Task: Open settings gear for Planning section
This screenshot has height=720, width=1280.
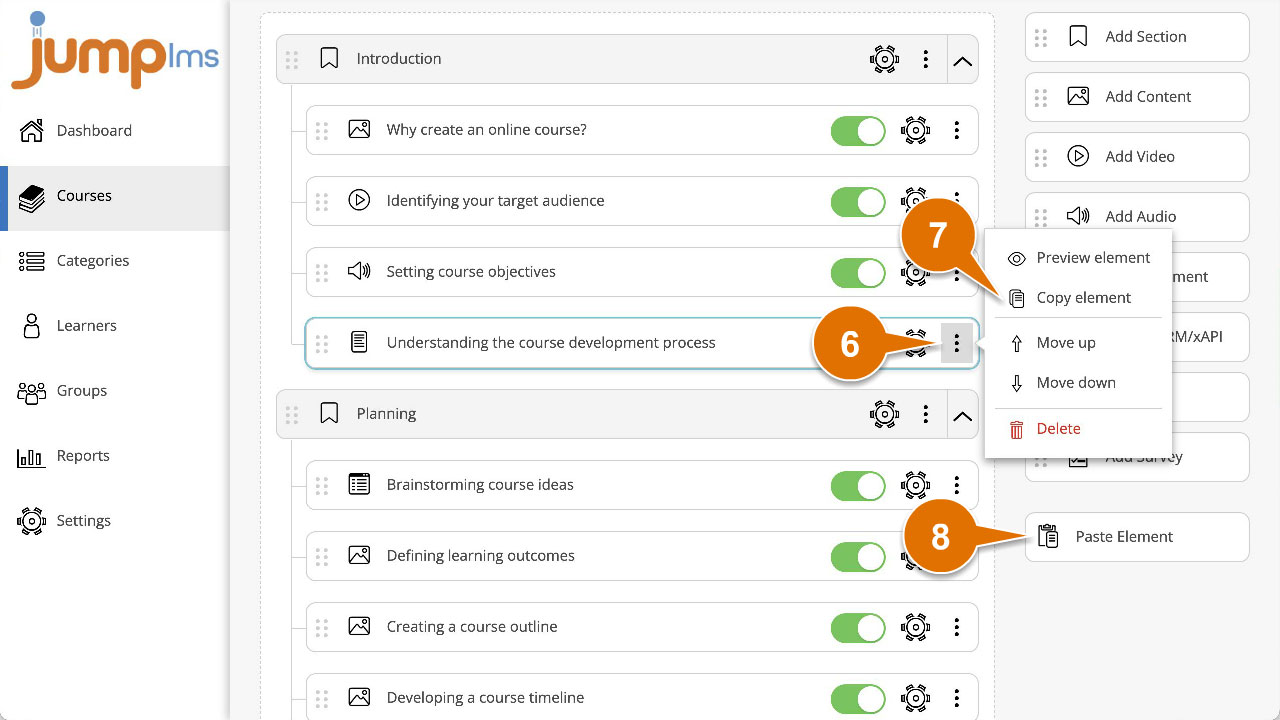Action: click(884, 414)
